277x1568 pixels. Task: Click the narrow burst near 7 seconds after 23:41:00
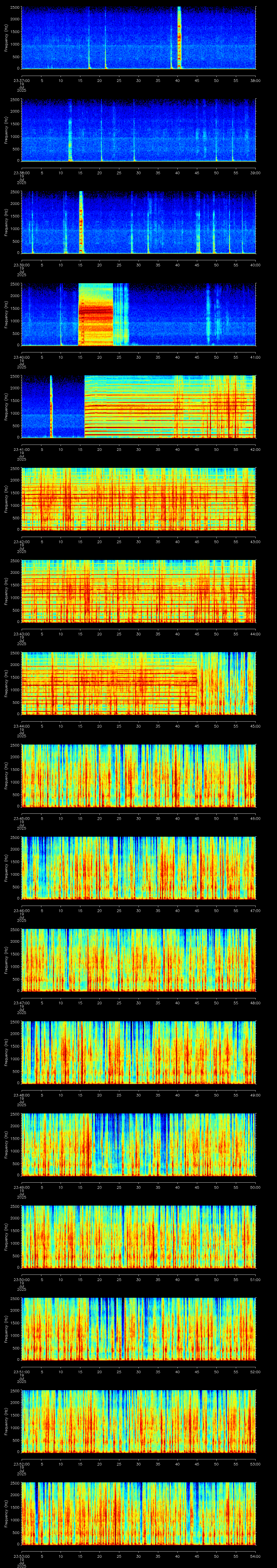pyautogui.click(x=51, y=407)
